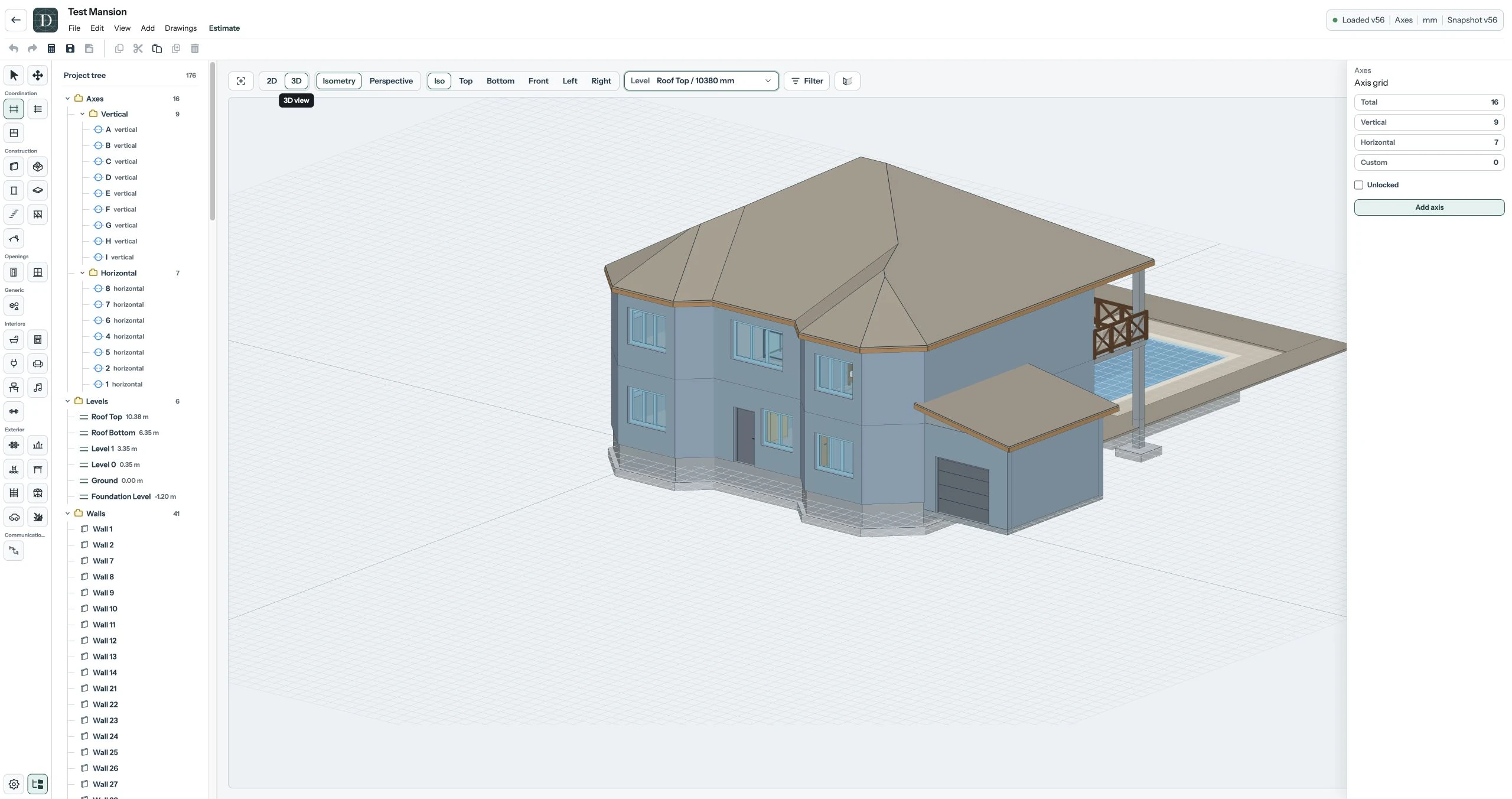Select the wall tool under Construction
The width and height of the screenshot is (1512, 799).
pos(14,167)
